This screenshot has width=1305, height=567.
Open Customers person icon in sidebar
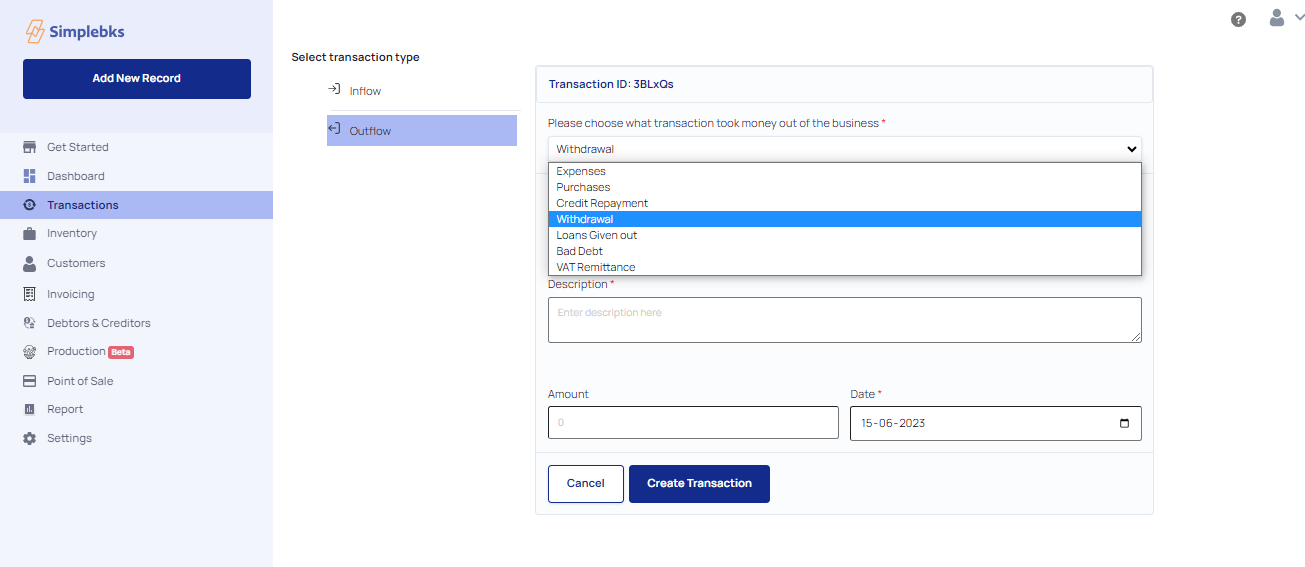[x=29, y=263]
